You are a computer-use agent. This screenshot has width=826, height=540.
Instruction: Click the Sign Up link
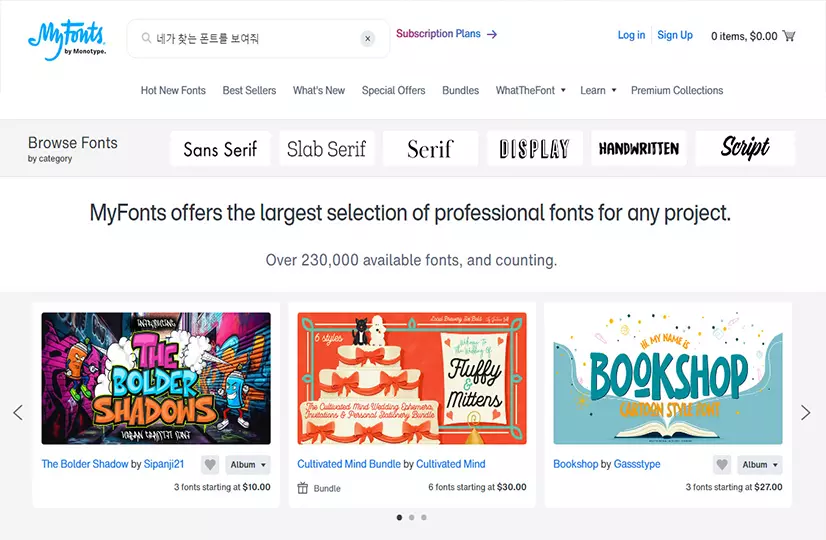[675, 35]
